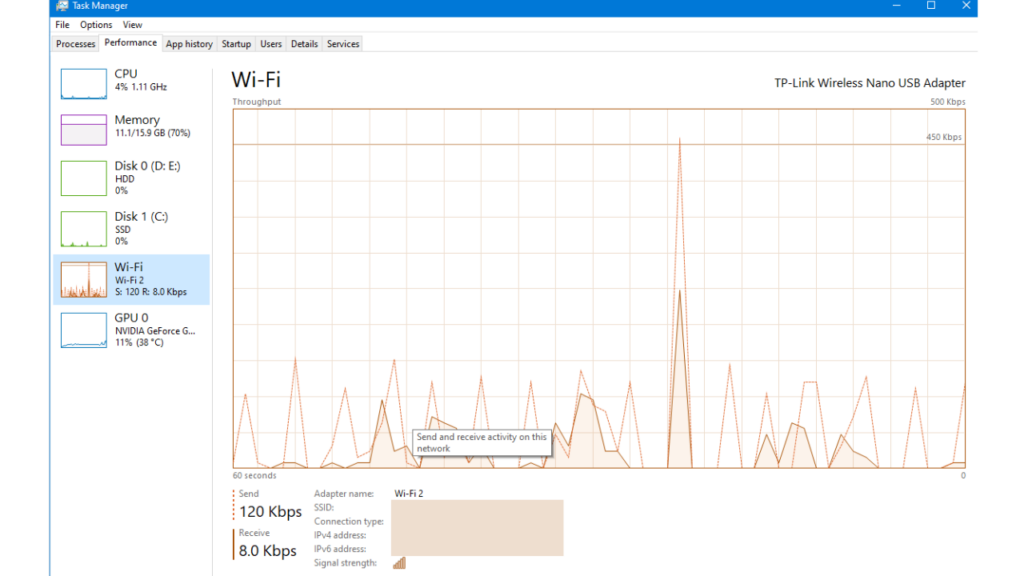Click the Wi-Fi 2 adapter name label
This screenshot has height=576, width=1024.
(411, 493)
